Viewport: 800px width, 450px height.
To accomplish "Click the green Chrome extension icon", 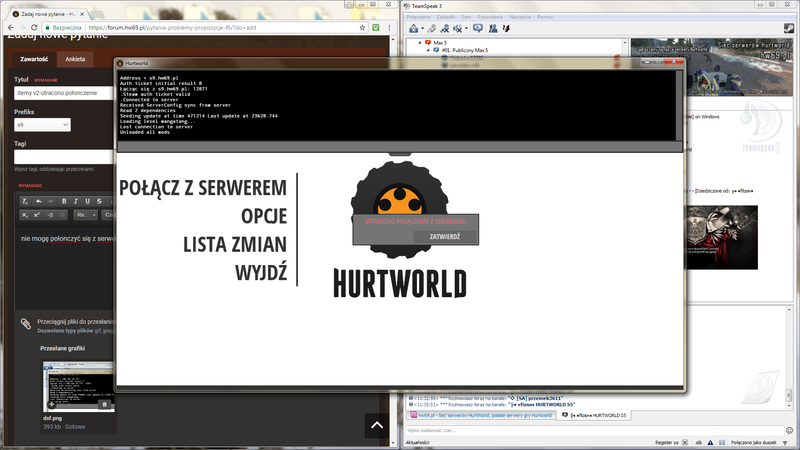I will click(376, 28).
